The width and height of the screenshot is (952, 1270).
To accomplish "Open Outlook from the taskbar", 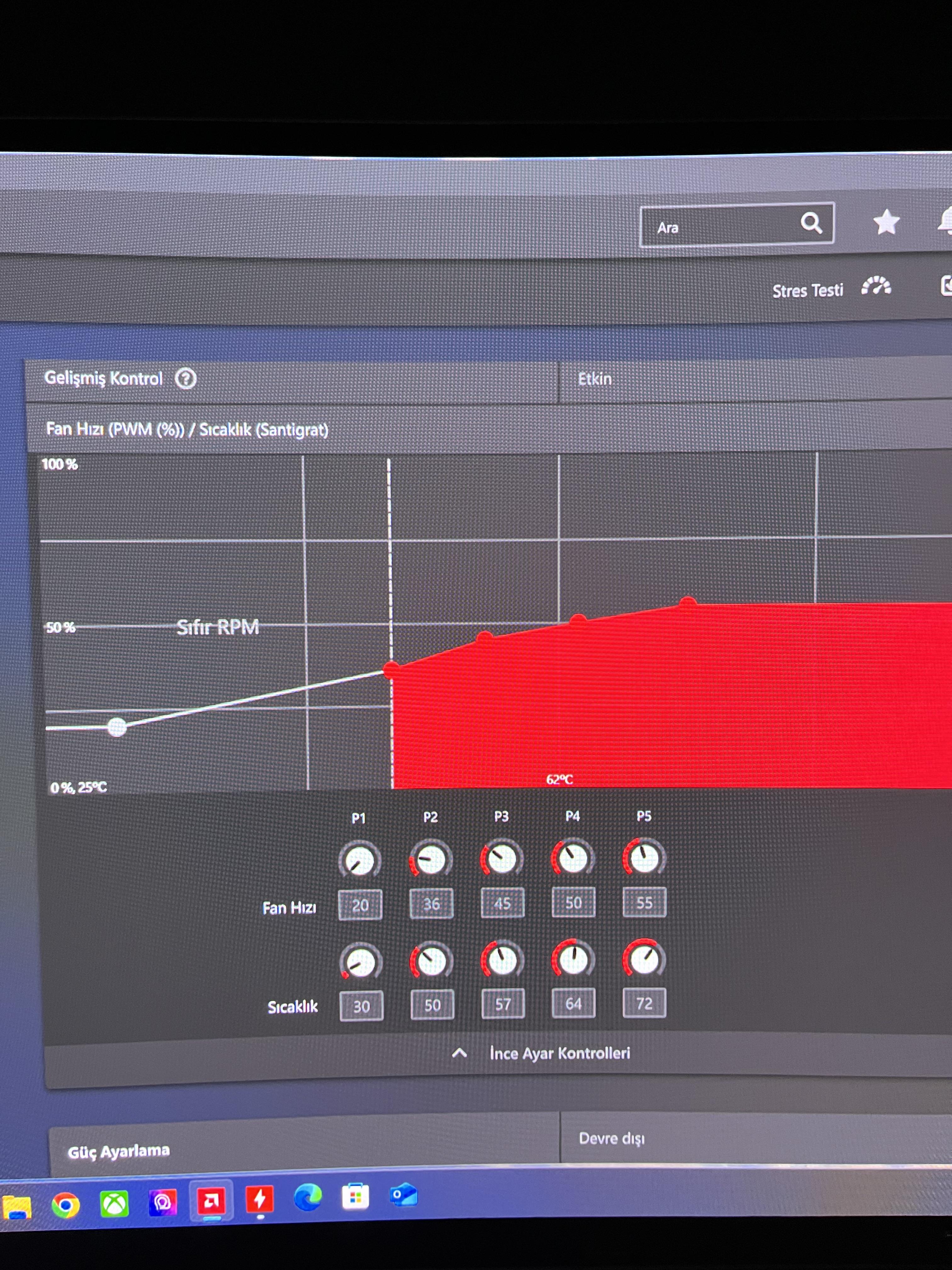I will pos(403,1195).
